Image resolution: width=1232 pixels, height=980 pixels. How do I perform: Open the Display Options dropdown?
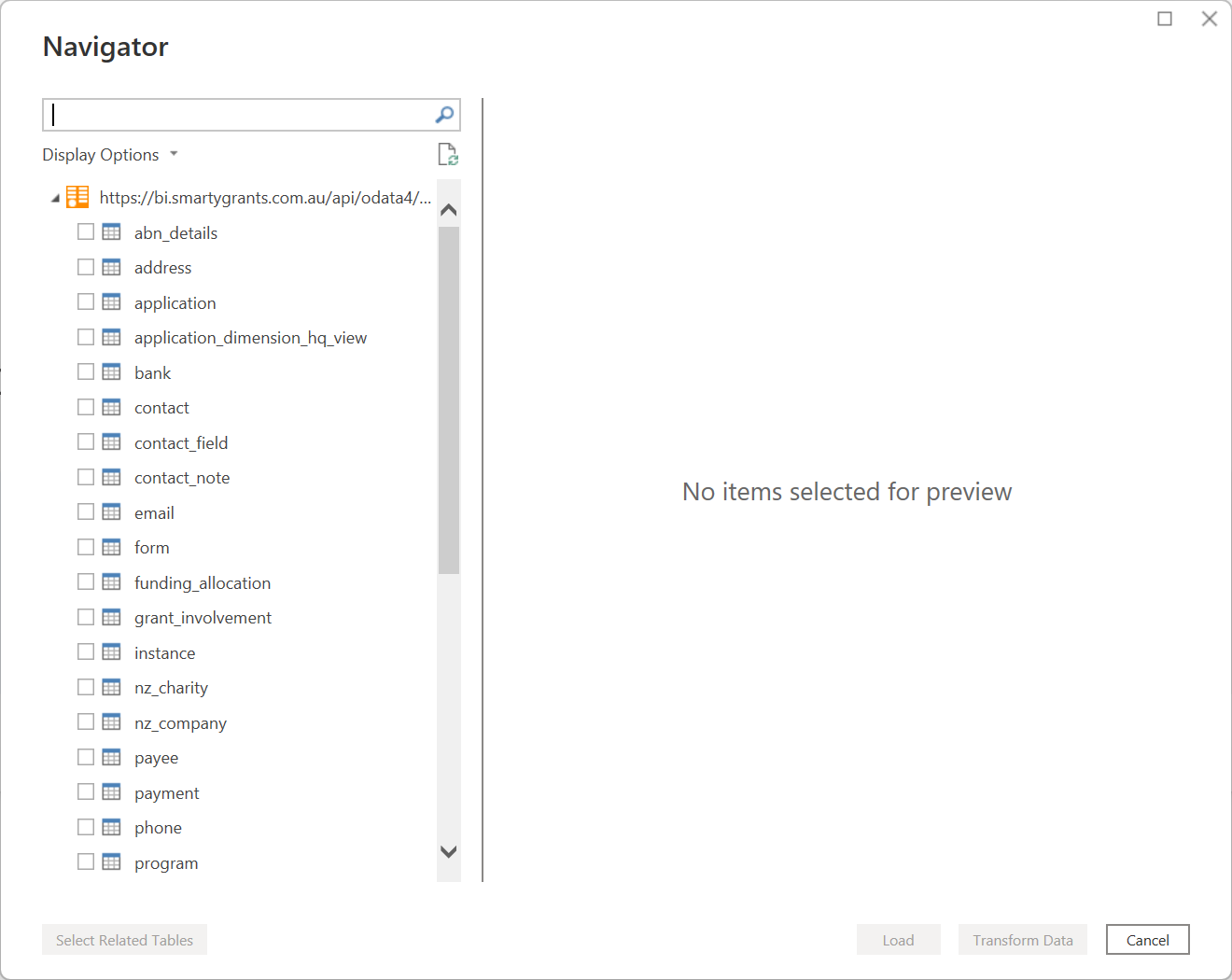tap(109, 155)
